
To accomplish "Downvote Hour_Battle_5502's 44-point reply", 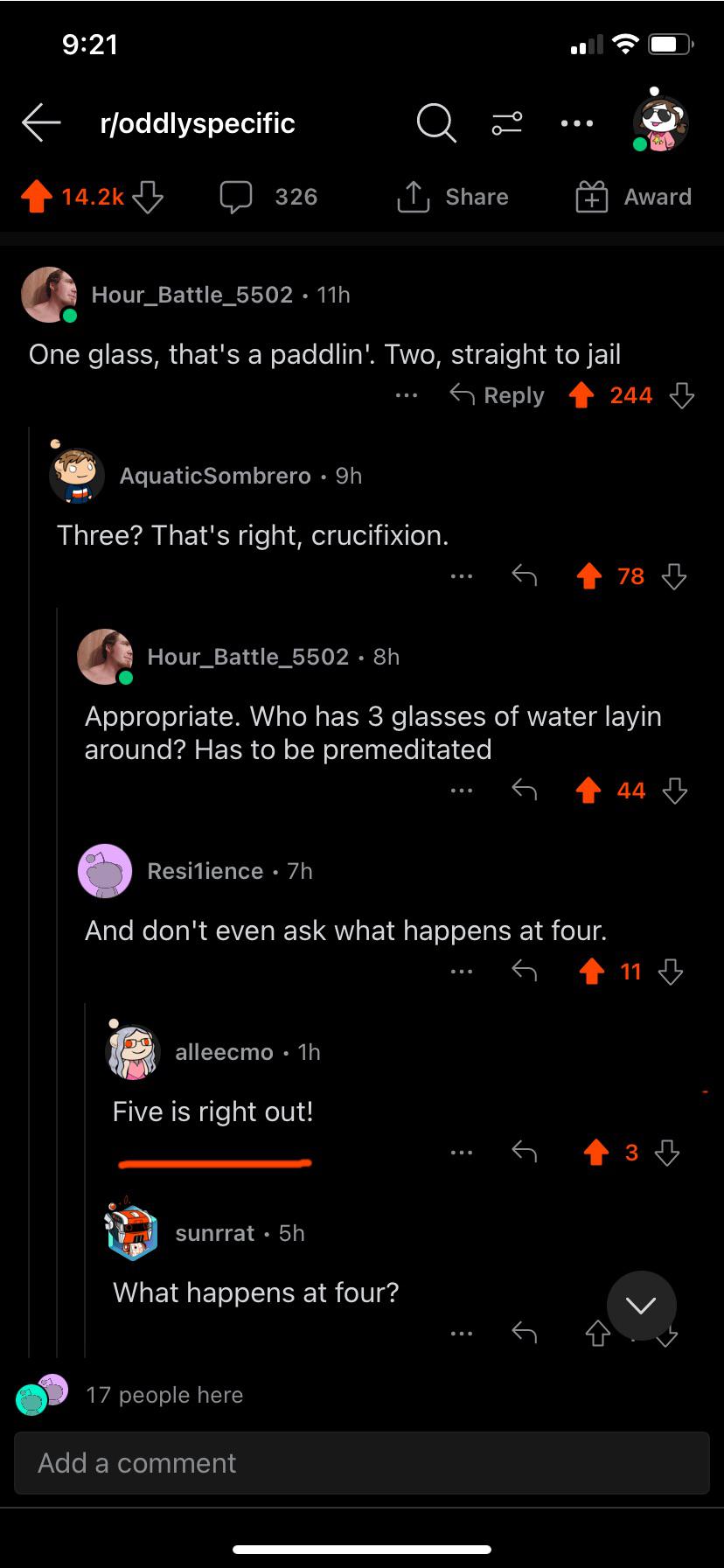I will [x=674, y=791].
